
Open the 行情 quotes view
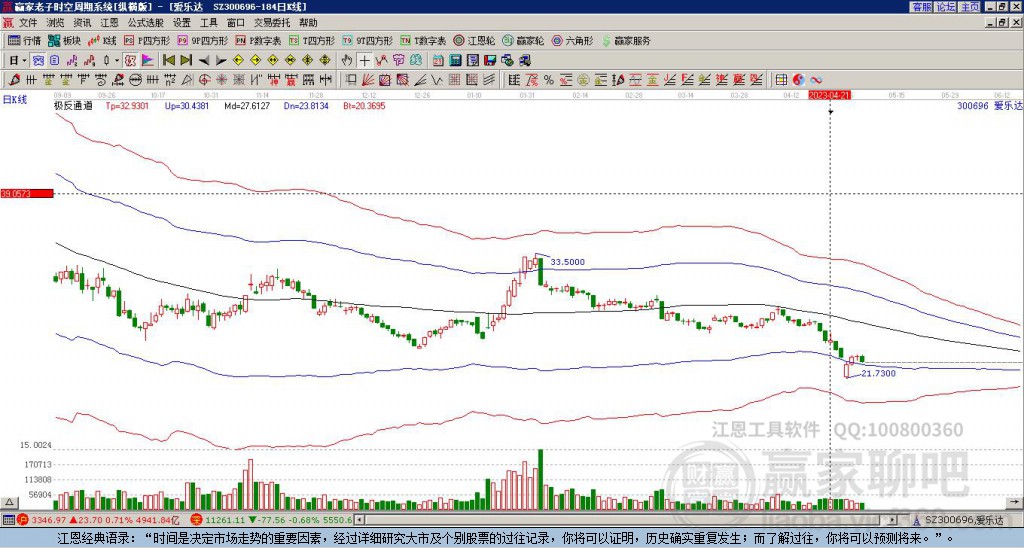click(25, 40)
